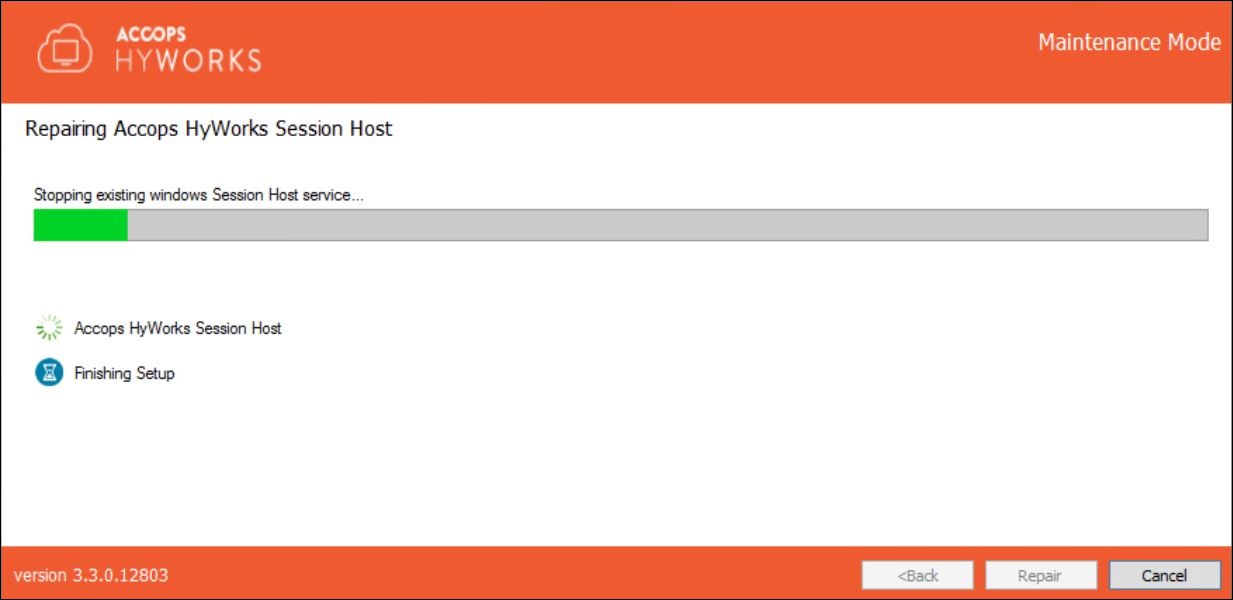Viewport: 1233px width, 600px height.
Task: Cancel the repair with the Cancel button
Action: pos(1164,575)
